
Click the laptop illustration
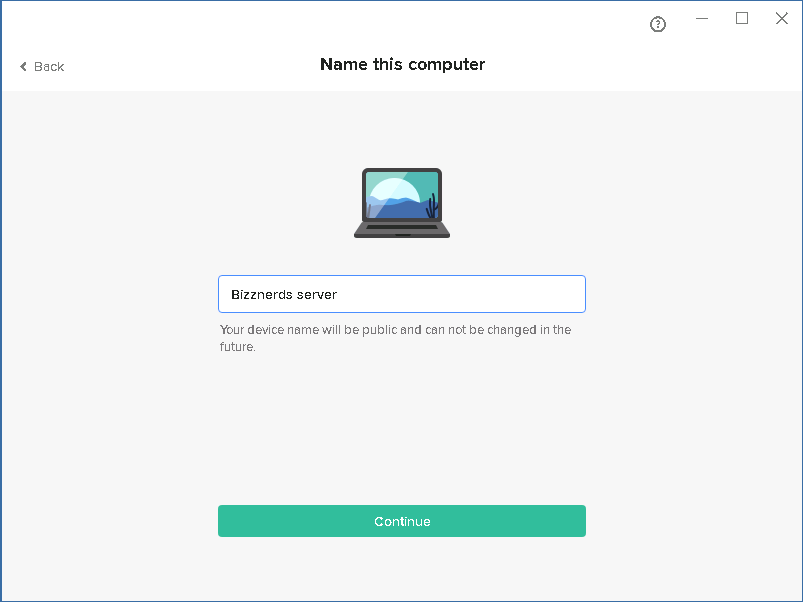[402, 203]
